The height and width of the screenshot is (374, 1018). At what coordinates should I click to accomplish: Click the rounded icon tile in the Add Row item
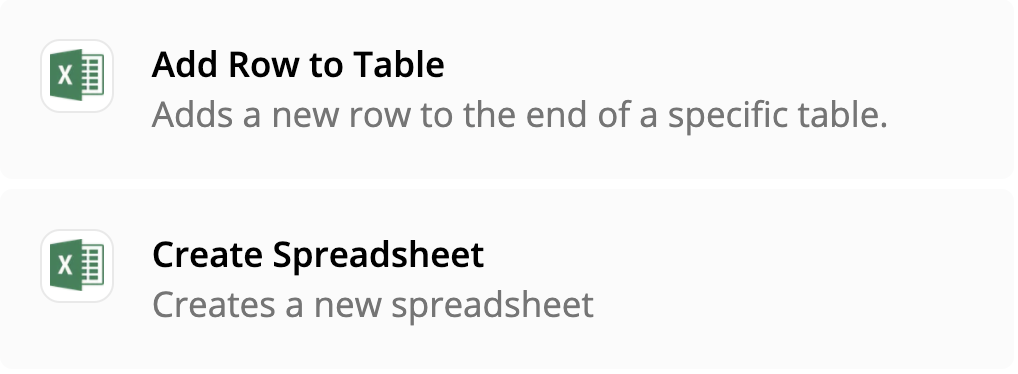(77, 75)
